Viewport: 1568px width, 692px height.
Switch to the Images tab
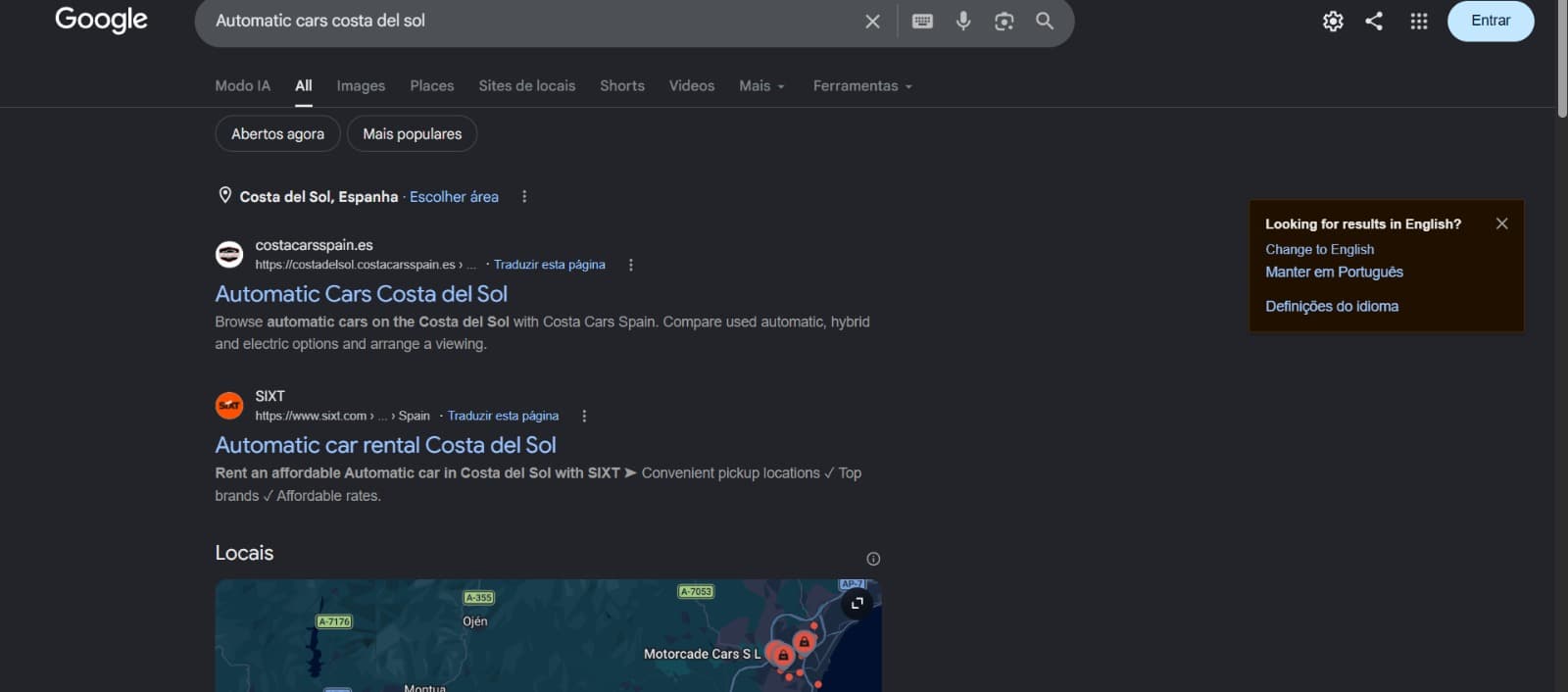click(361, 86)
